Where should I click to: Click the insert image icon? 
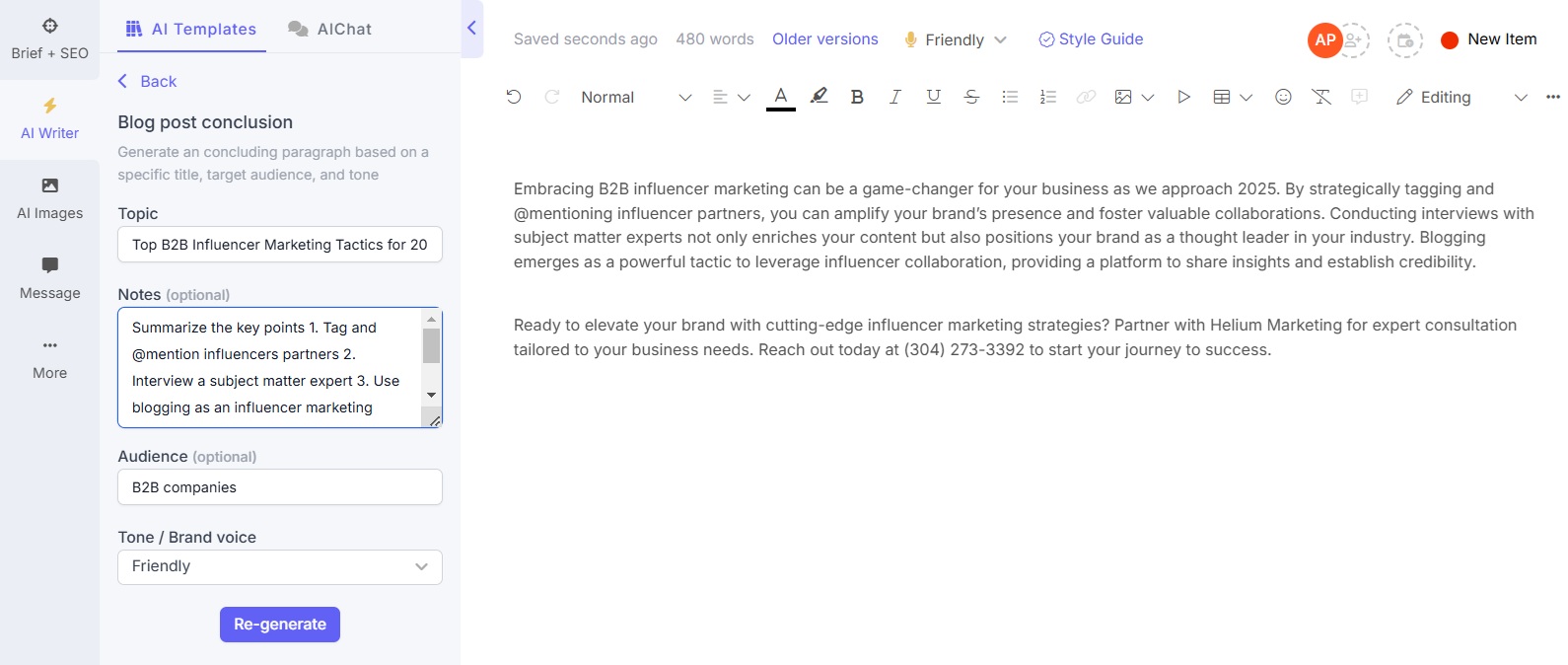[1123, 97]
